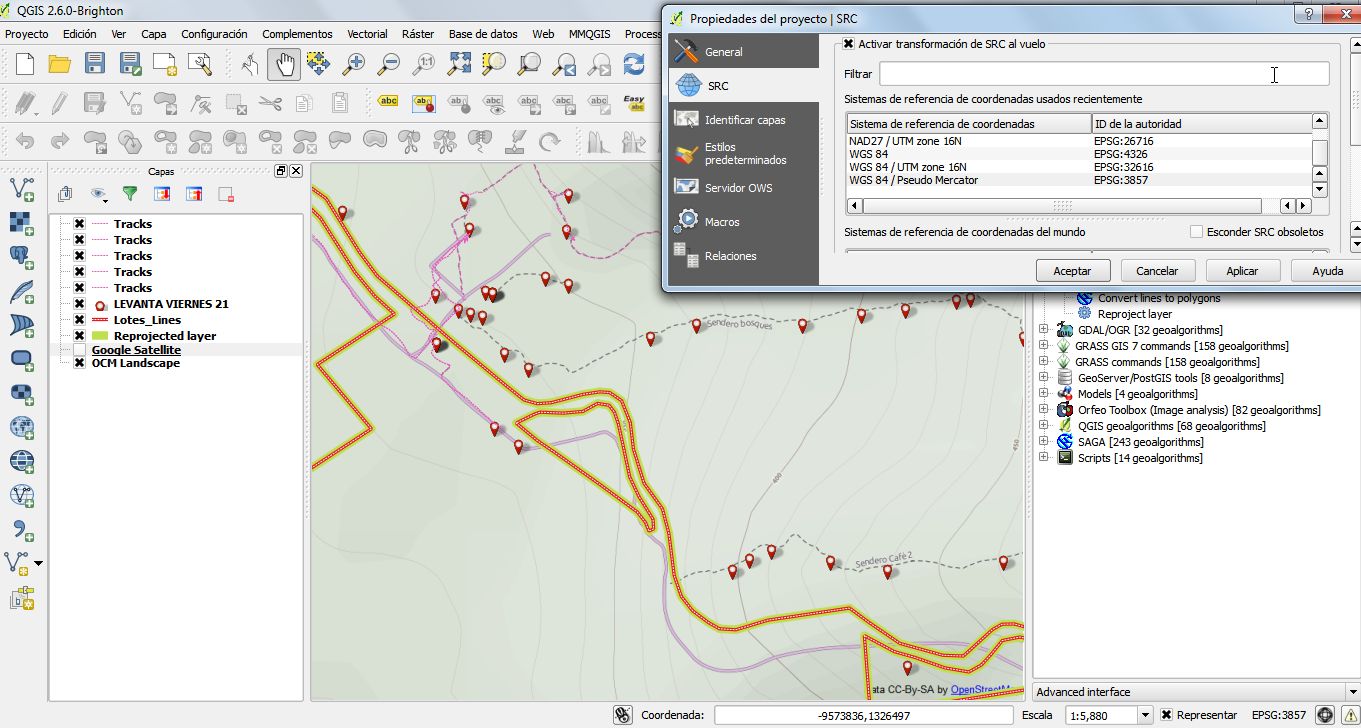Open the OpenStreetMap attribution link
Viewport: 1361px width, 728px height.
[x=979, y=690]
